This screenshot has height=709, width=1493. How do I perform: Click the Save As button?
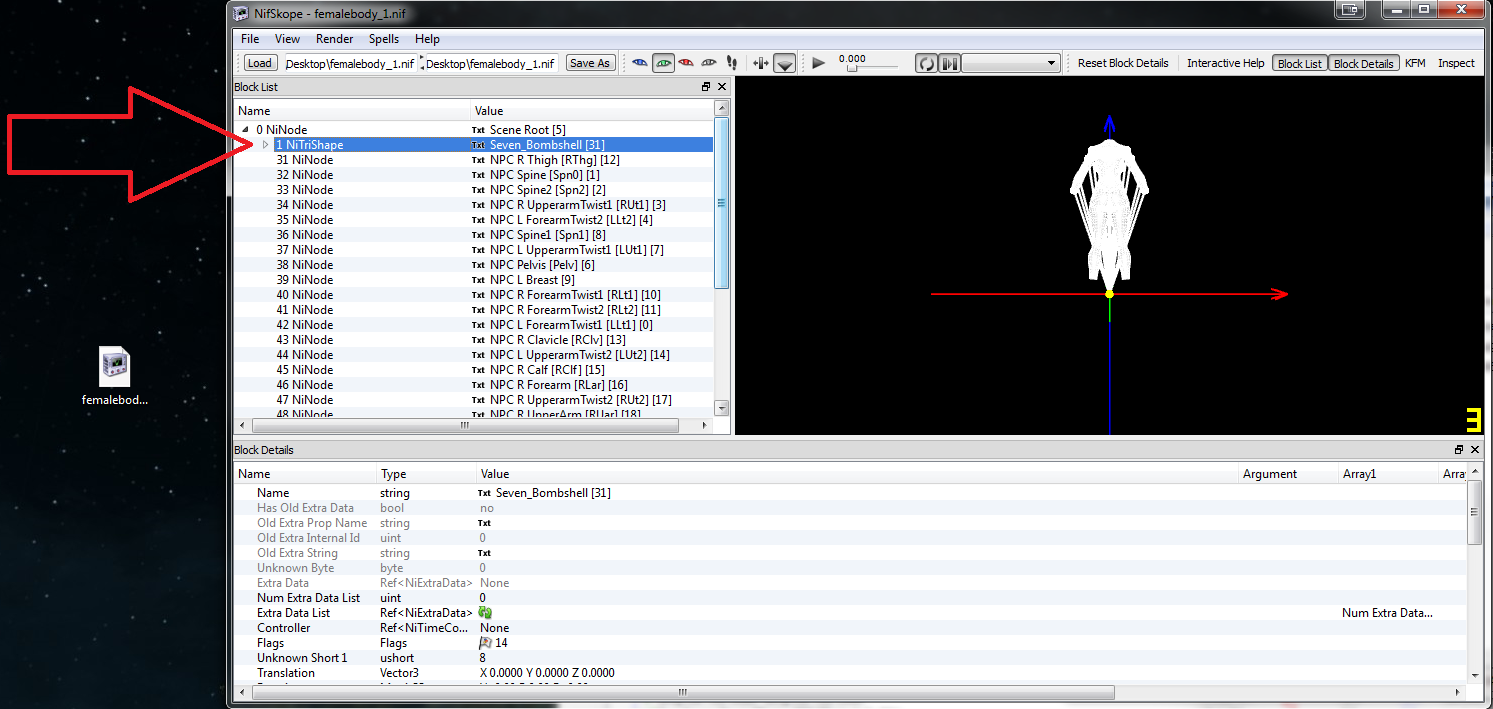tap(590, 62)
